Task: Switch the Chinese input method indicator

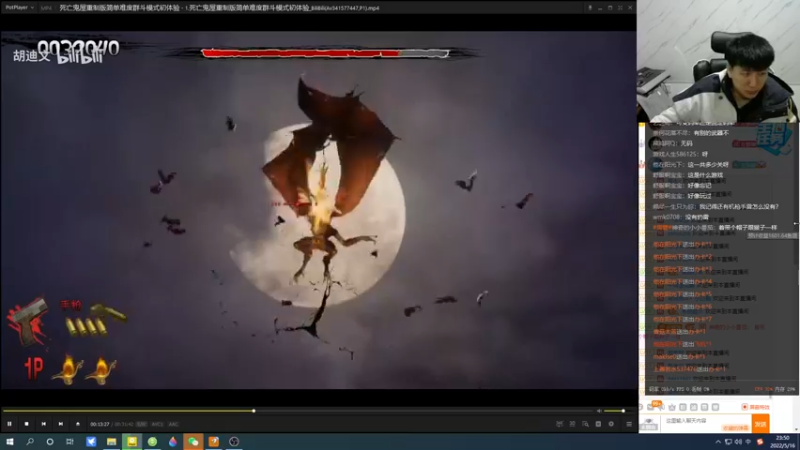Action: coord(748,442)
